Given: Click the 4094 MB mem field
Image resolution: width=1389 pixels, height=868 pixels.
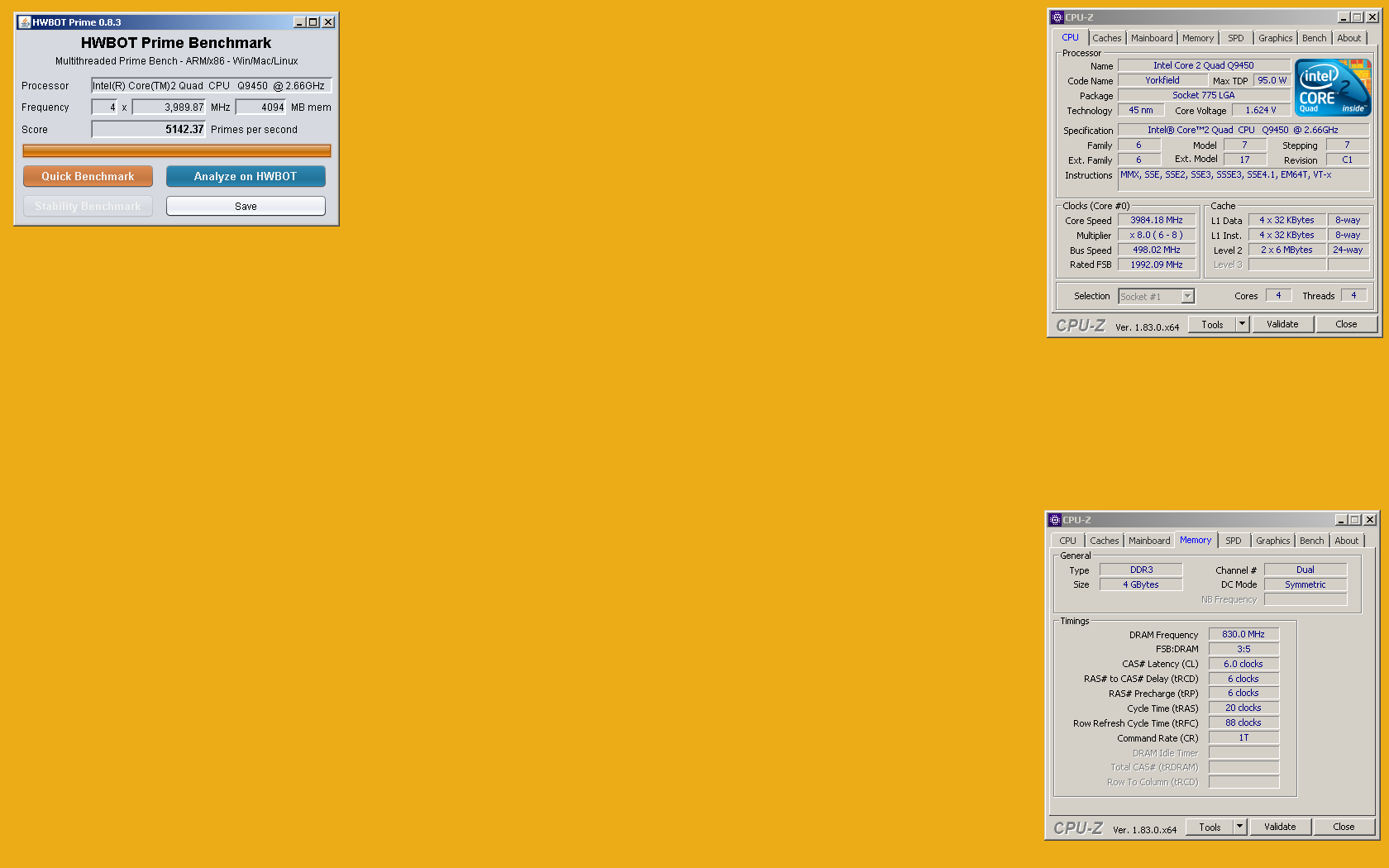Looking at the screenshot, I should tap(261, 107).
